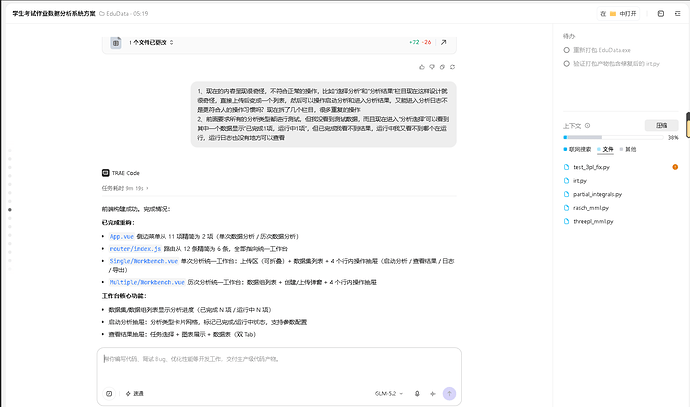
Task: Toggle the right sidebar list icon
Action: tap(677, 14)
